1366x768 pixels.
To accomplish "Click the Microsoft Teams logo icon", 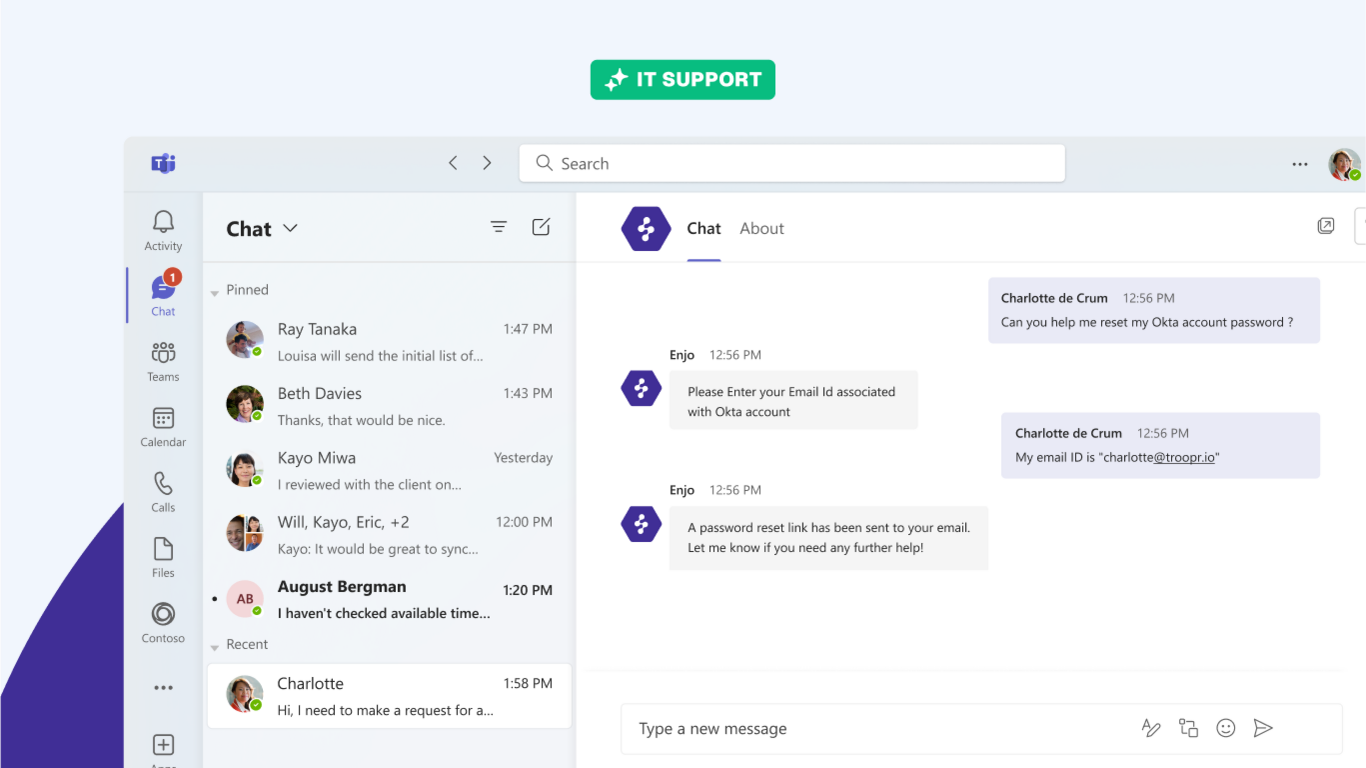I will pos(163,163).
